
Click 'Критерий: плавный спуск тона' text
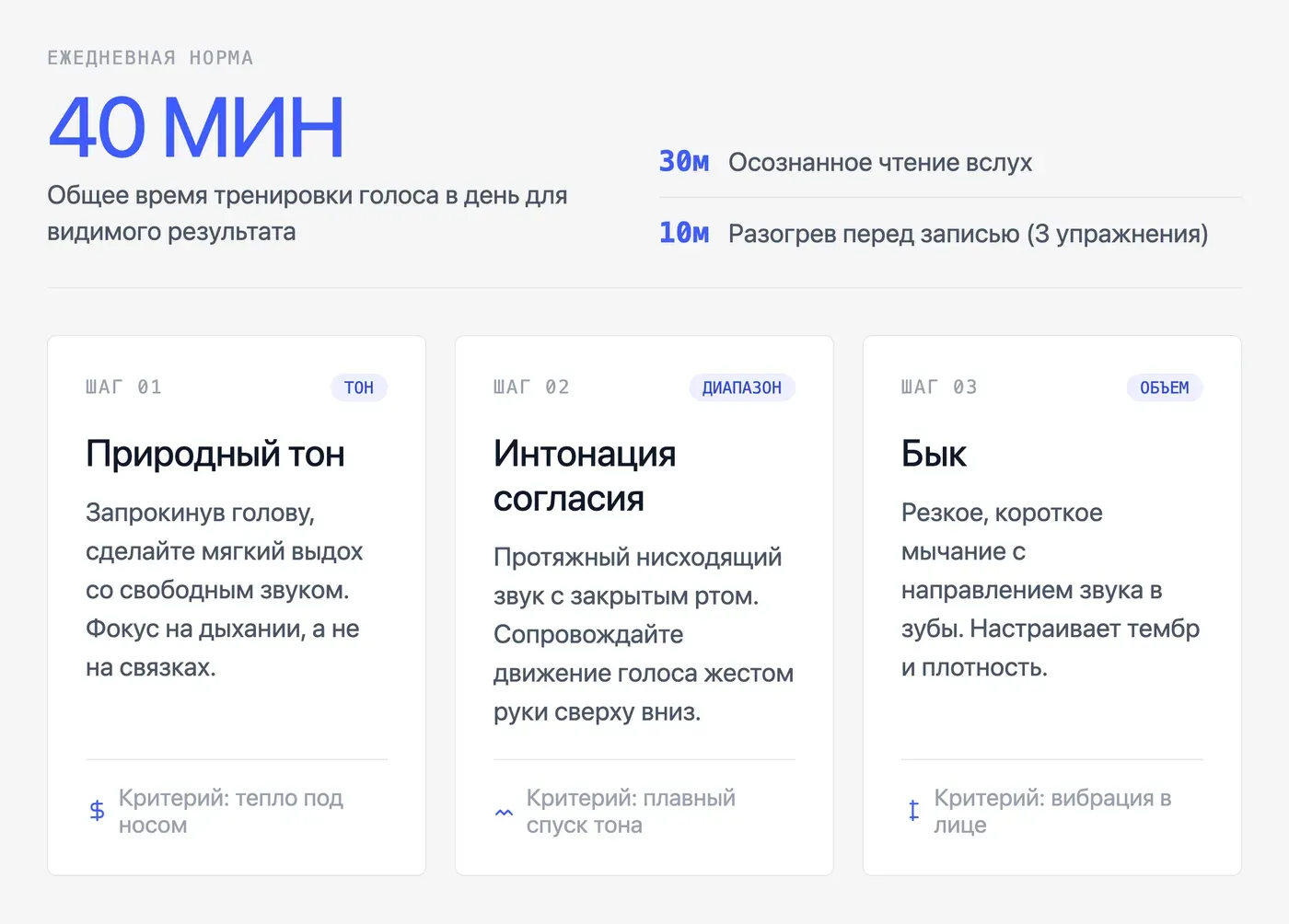click(x=631, y=812)
